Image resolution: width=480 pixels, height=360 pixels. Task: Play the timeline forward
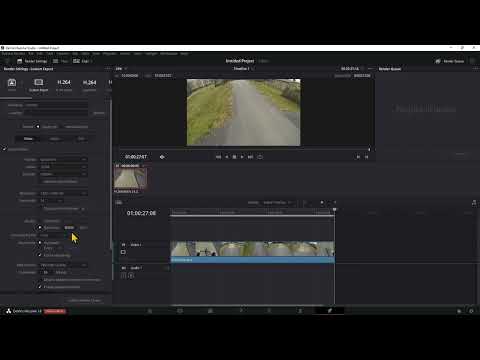[242, 157]
